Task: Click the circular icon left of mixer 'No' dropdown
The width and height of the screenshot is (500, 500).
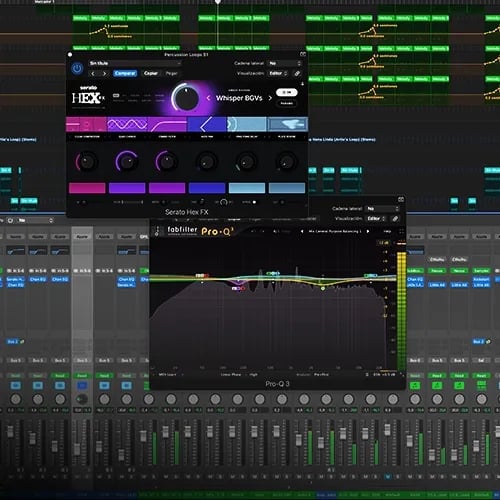Action: (x=10, y=220)
